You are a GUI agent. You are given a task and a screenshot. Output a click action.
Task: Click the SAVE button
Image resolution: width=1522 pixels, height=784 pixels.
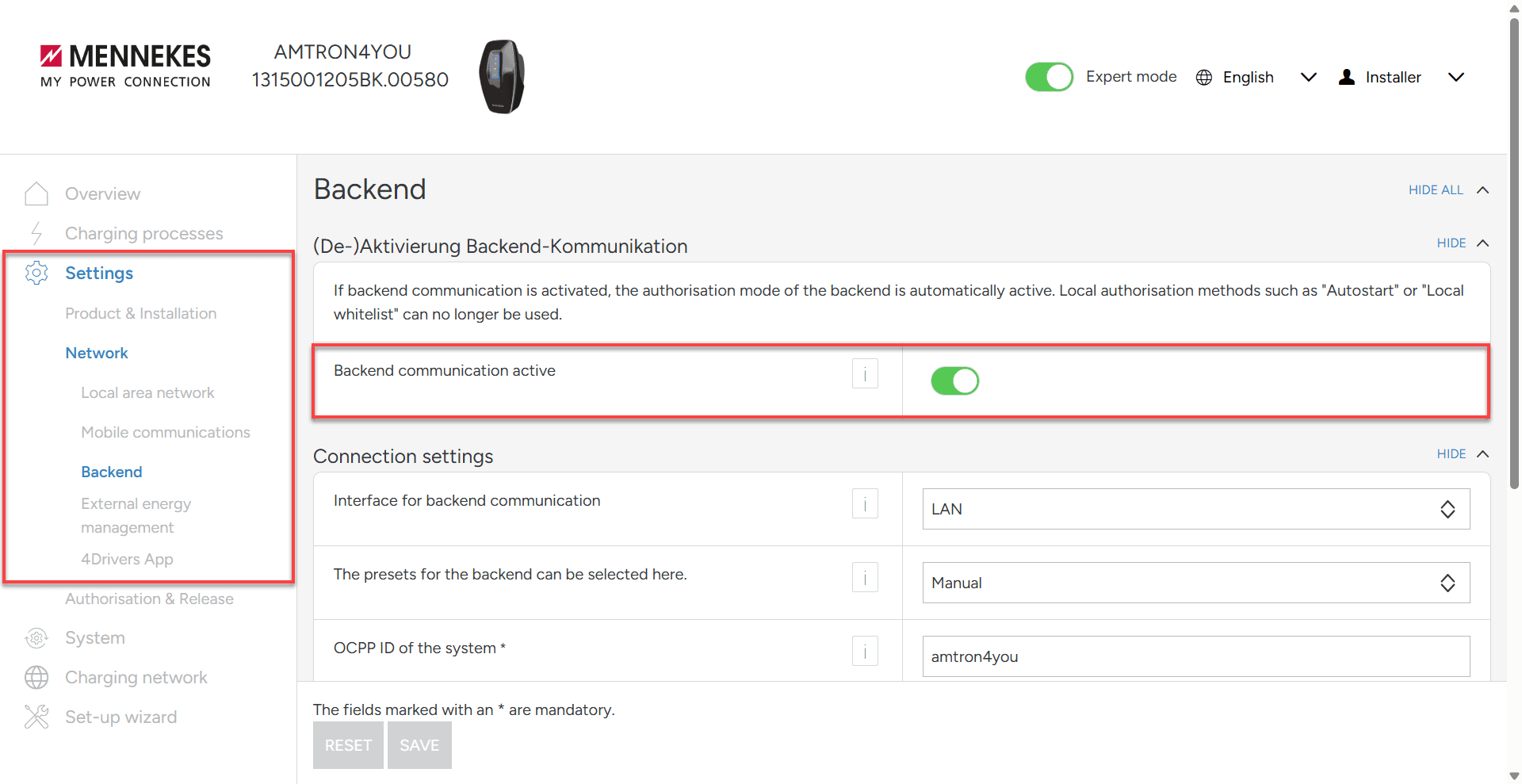tap(419, 745)
